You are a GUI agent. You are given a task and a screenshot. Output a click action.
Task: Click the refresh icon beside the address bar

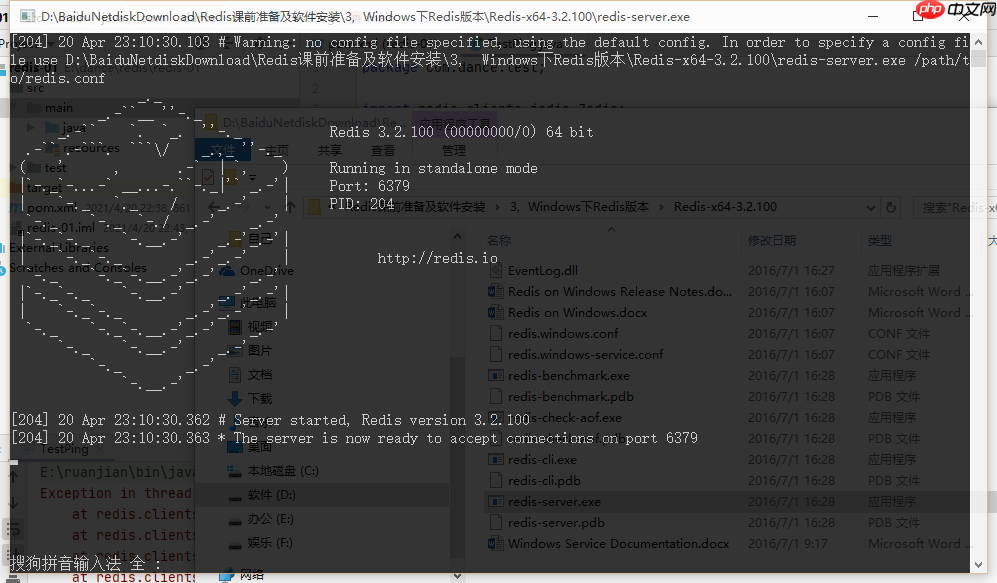pos(889,207)
